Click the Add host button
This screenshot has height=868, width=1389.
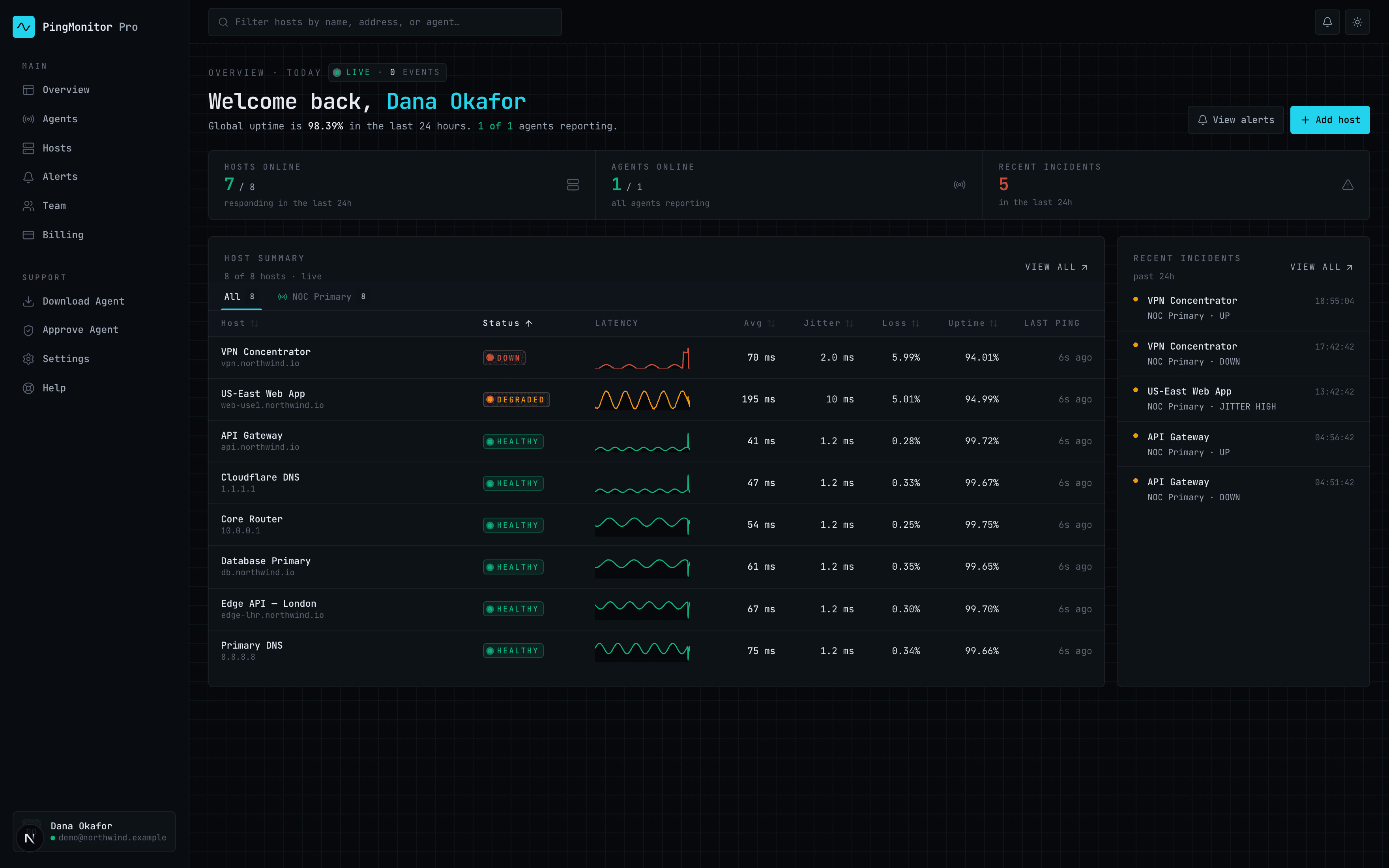1329,120
